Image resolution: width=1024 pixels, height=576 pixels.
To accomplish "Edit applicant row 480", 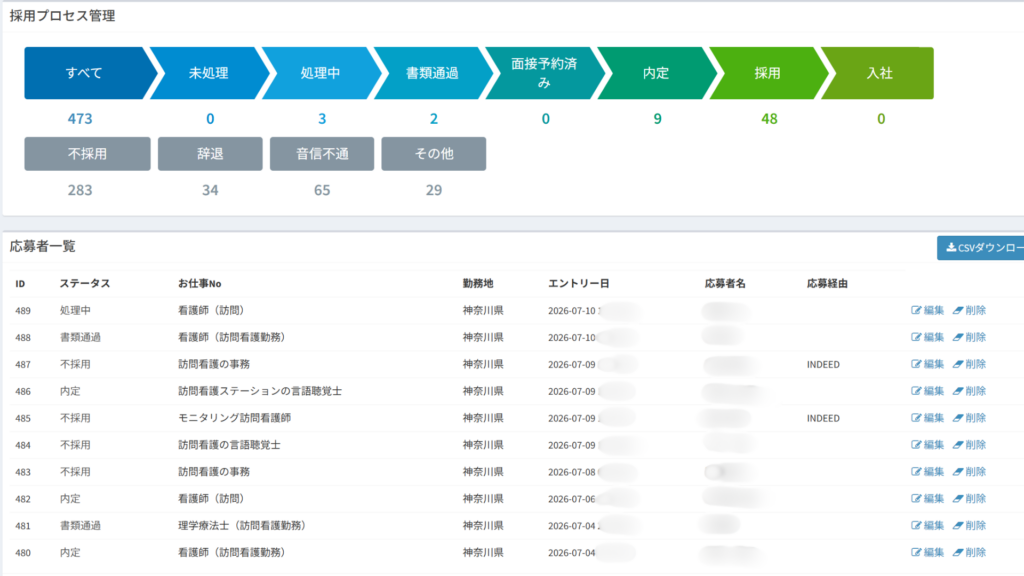I will point(927,552).
